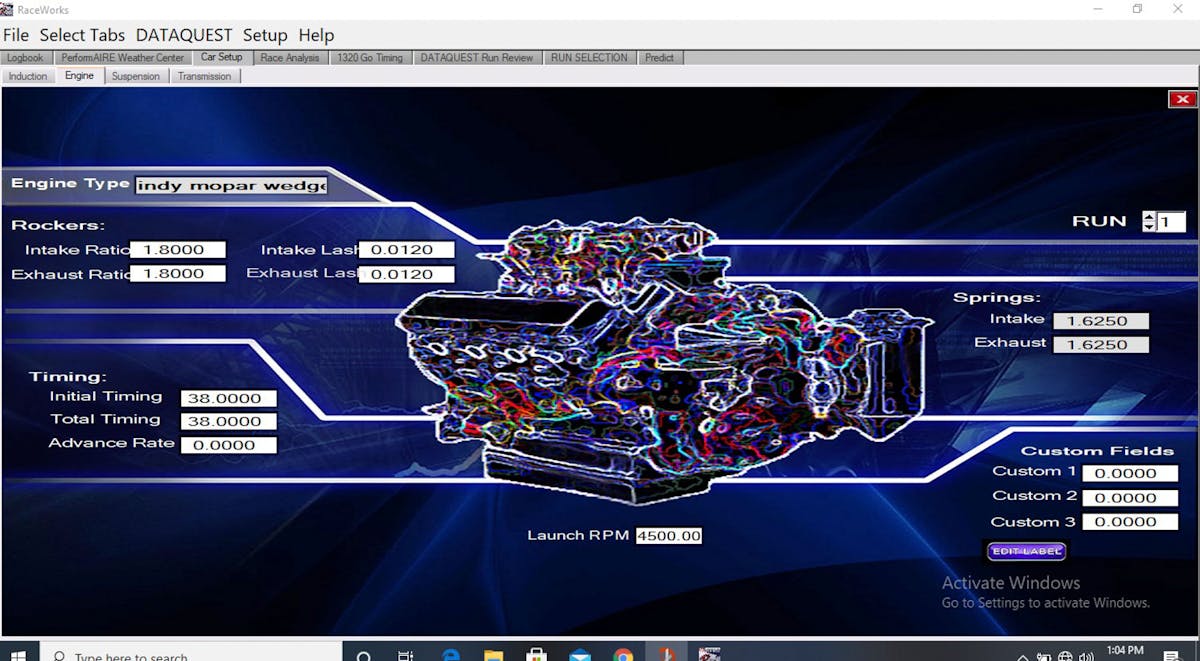Click the RUN stepper up arrow
The height and width of the screenshot is (661, 1200).
coord(1149,217)
